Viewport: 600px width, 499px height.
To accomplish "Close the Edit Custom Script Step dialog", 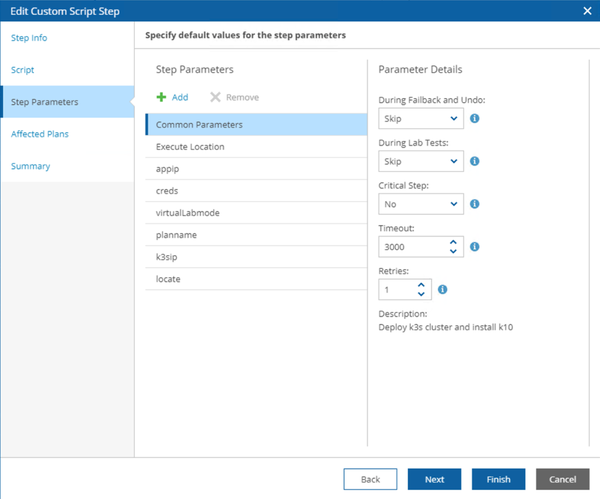I will pyautogui.click(x=587, y=10).
